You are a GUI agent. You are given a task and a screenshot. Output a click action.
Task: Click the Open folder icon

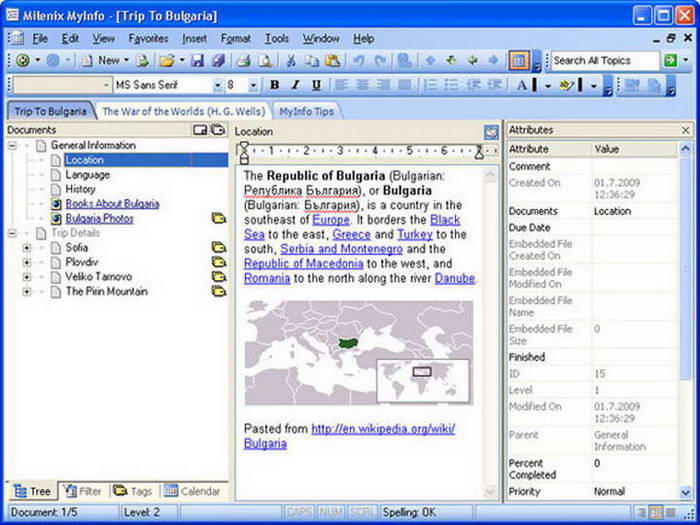tap(167, 60)
